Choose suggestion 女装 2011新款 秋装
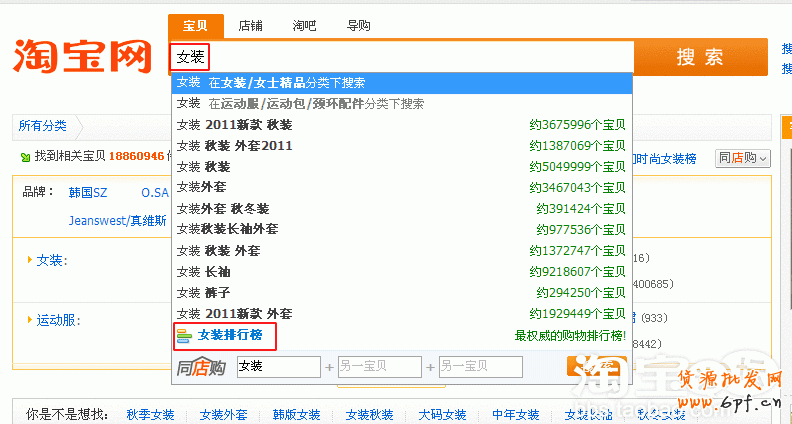The image size is (792, 424). (x=235, y=125)
